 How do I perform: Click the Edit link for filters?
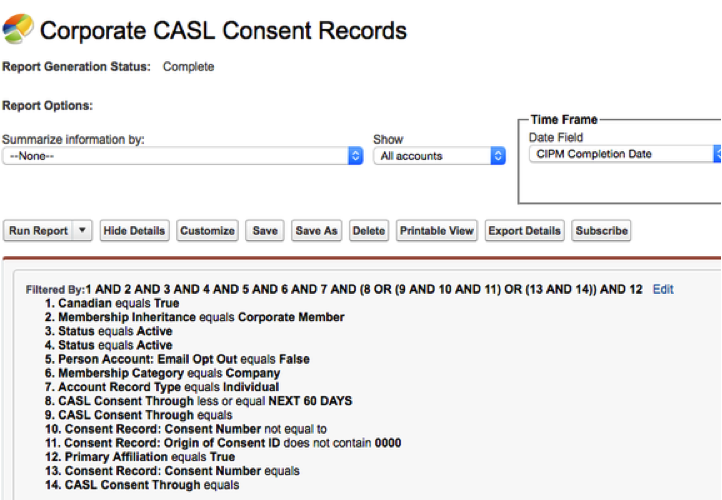(x=663, y=289)
